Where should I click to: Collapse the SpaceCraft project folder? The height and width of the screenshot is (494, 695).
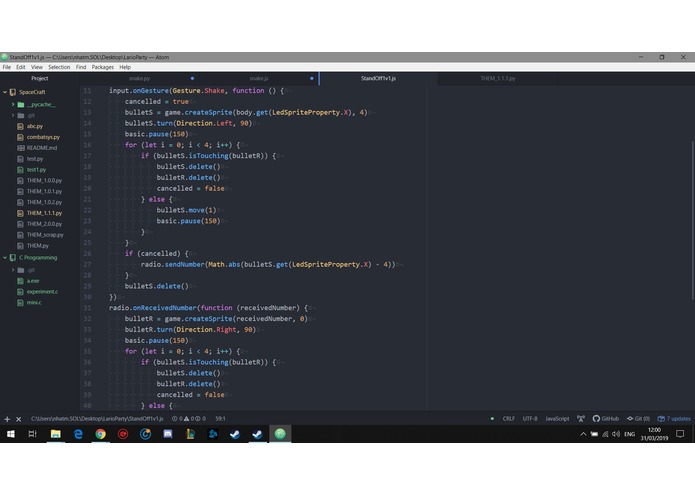tap(5, 92)
